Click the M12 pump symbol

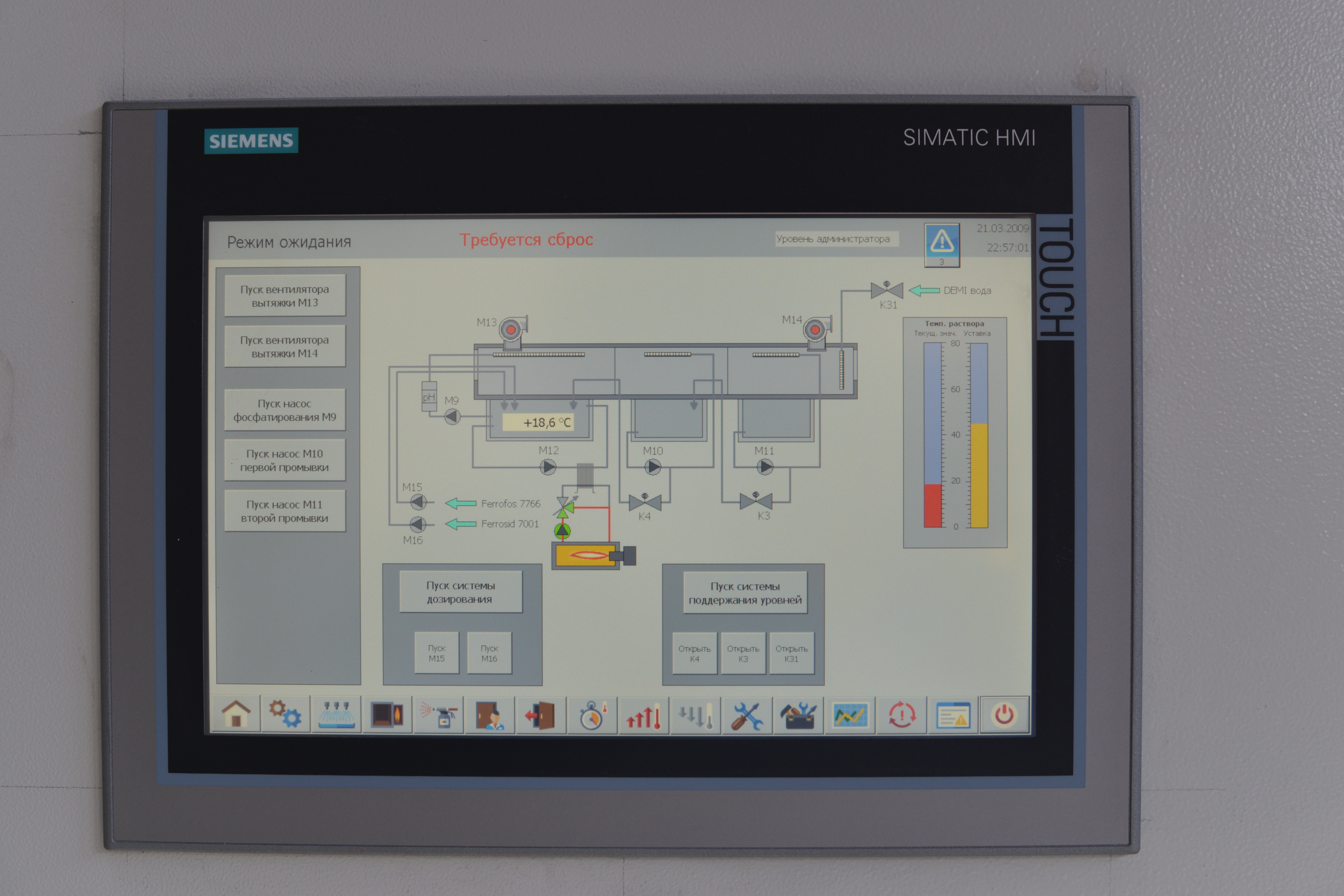[x=548, y=467]
